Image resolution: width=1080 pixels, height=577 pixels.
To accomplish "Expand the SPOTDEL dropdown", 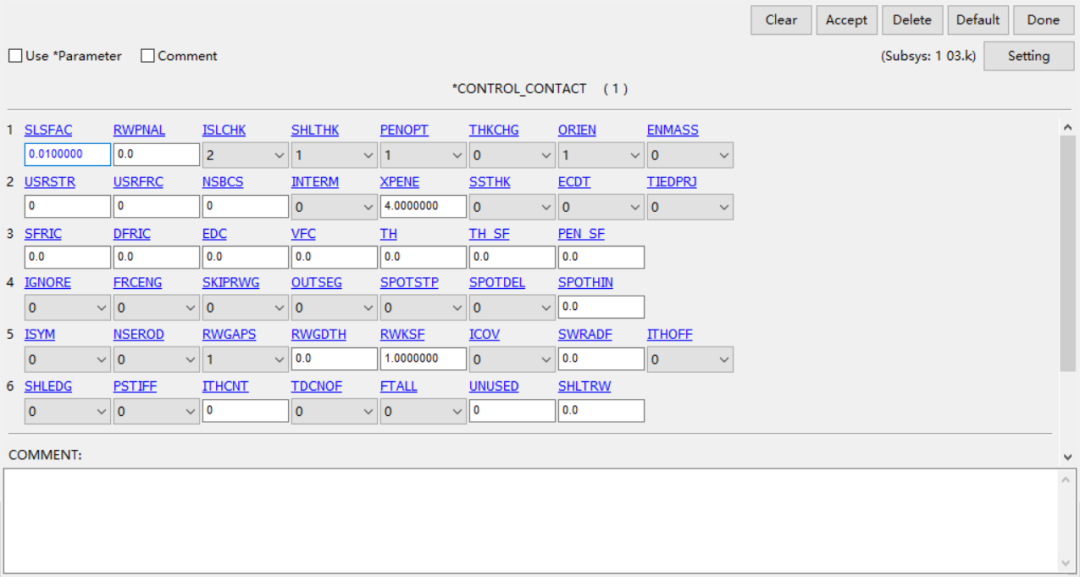I will click(512, 307).
